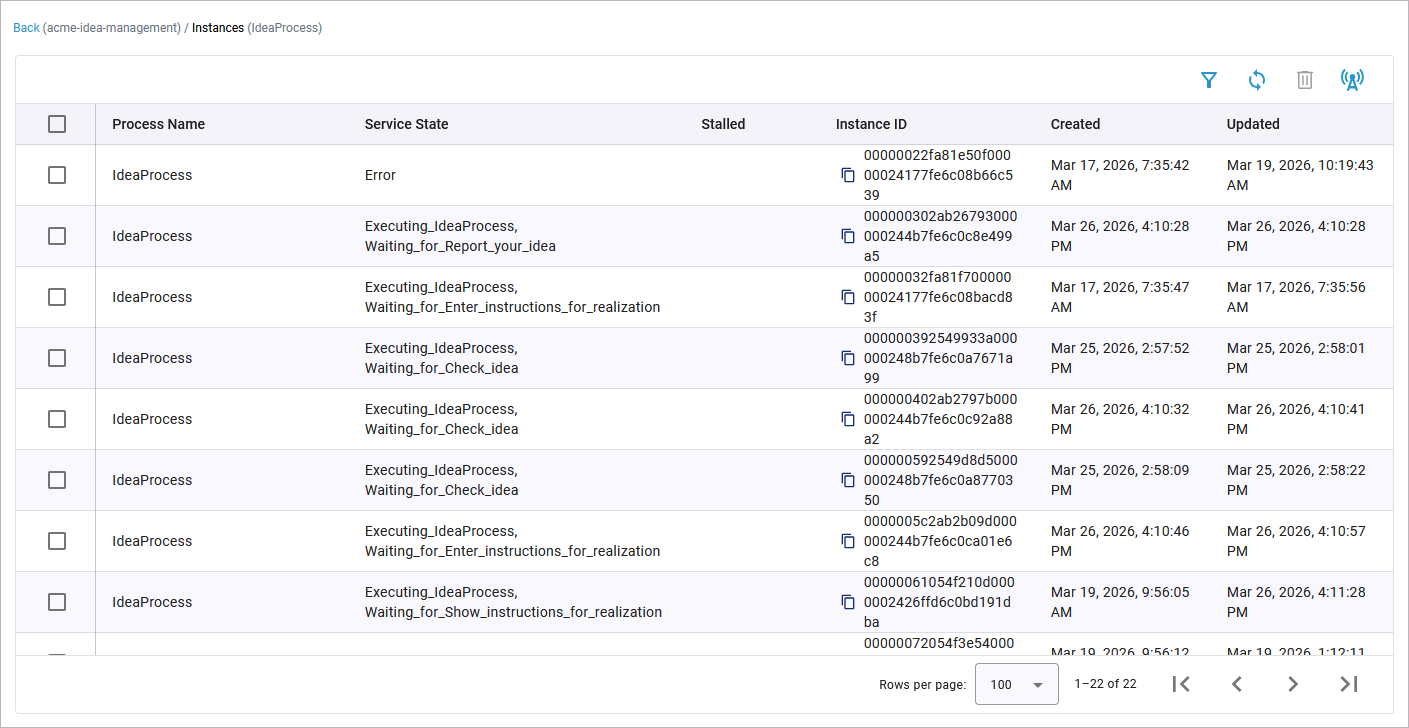Viewport: 1409px width, 728px height.
Task: Open the Rows per page dropdown
Action: tap(1016, 685)
